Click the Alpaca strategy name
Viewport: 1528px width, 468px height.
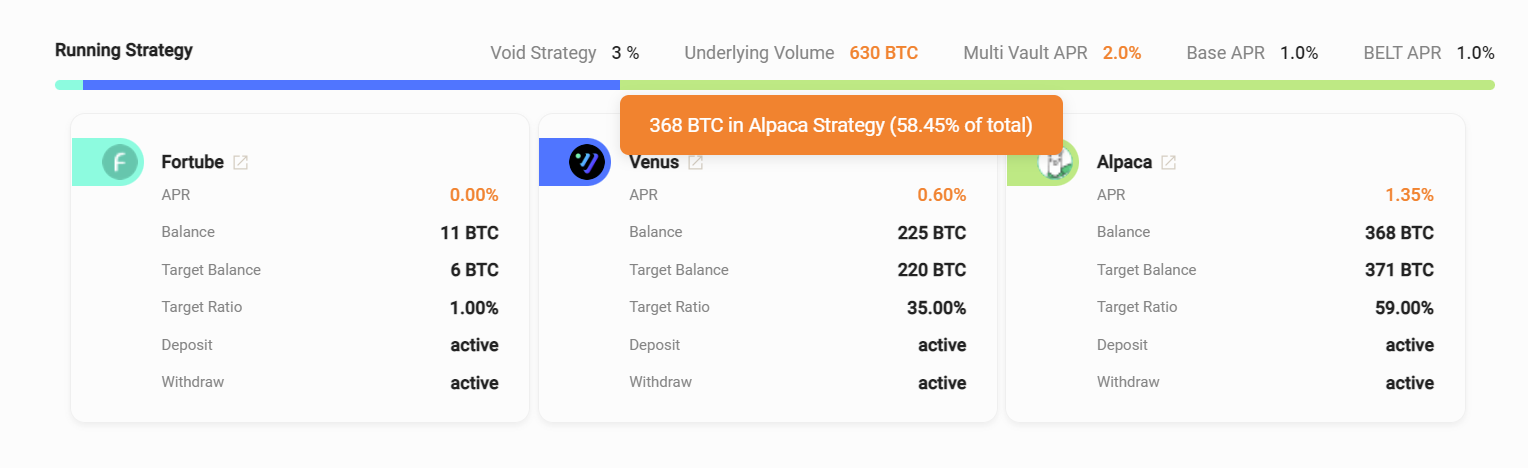point(1124,162)
